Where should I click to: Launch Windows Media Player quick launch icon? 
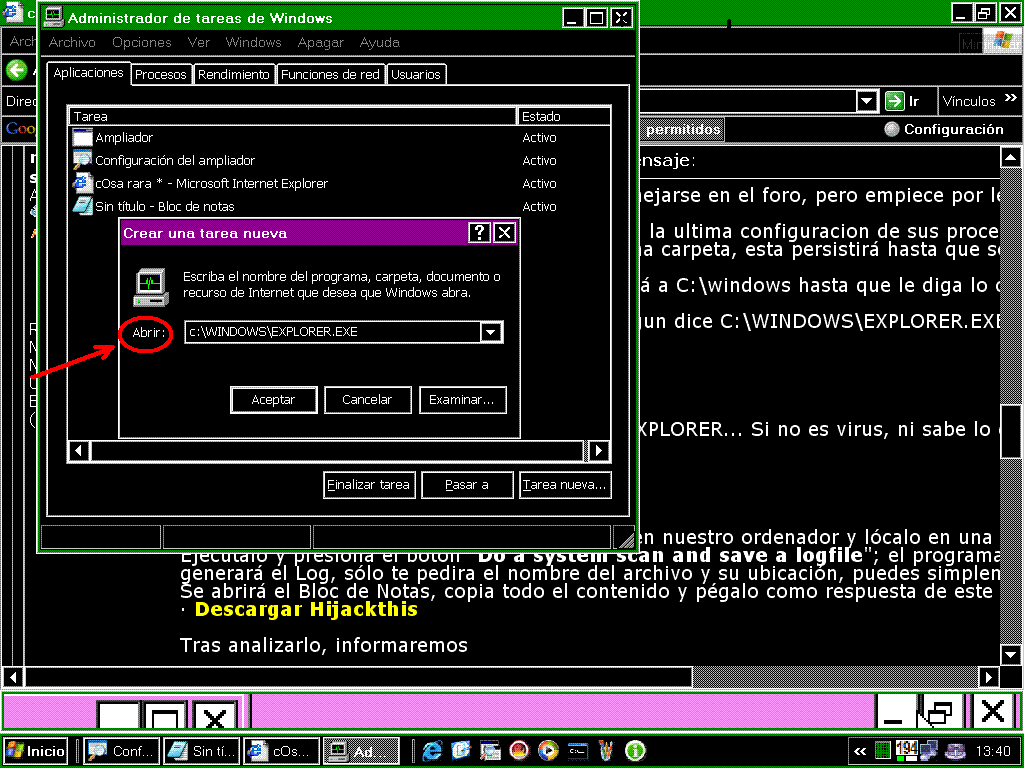click(x=548, y=751)
